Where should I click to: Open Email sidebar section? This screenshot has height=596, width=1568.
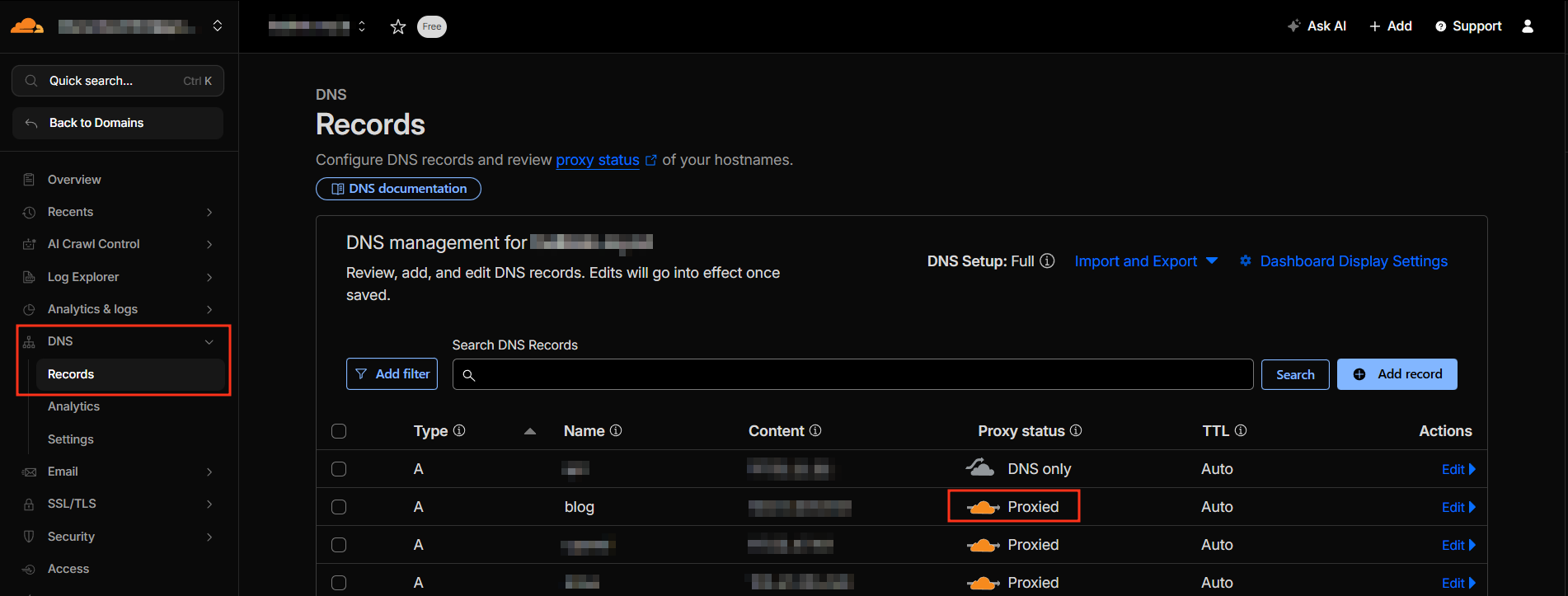(x=63, y=472)
